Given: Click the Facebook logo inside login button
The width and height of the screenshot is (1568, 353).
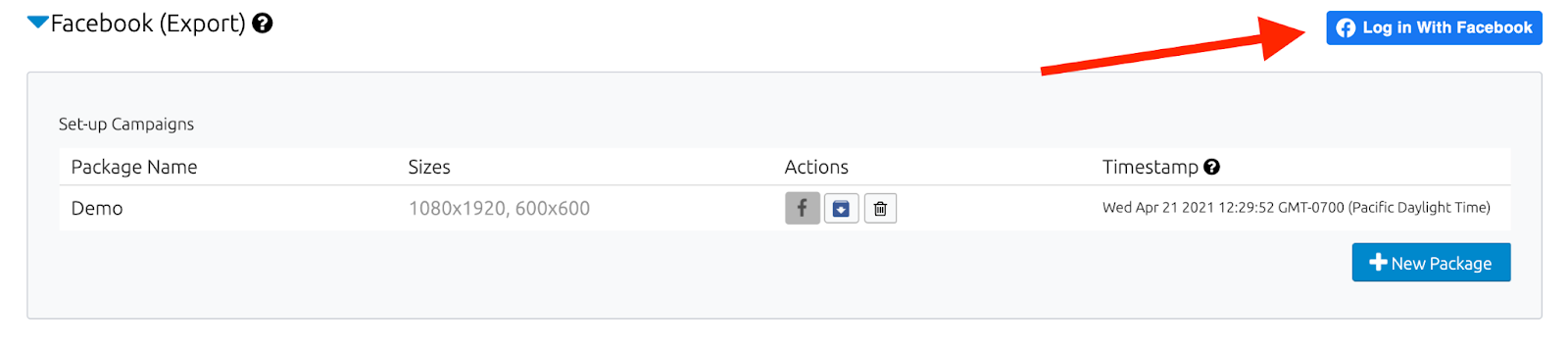Looking at the screenshot, I should point(1347,28).
